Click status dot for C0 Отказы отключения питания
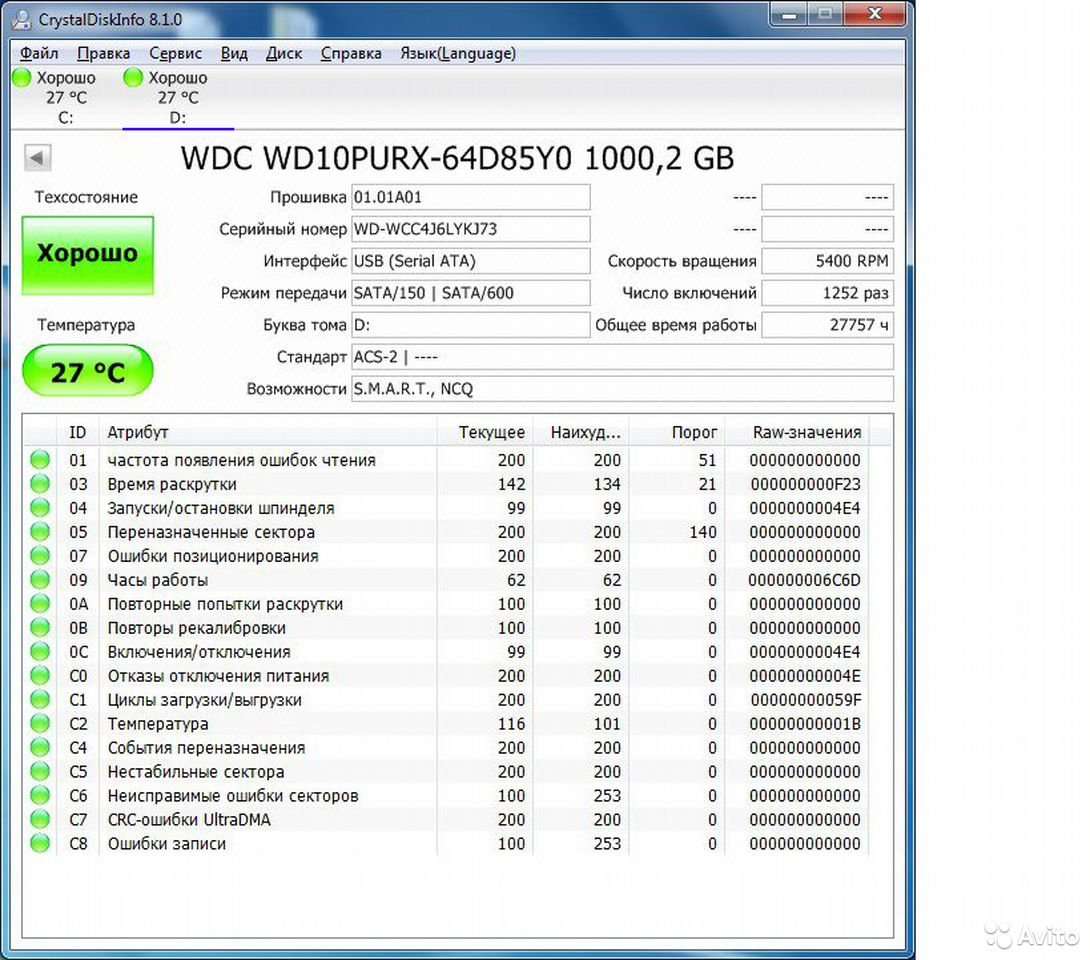The height and width of the screenshot is (960, 1090). click(x=40, y=675)
